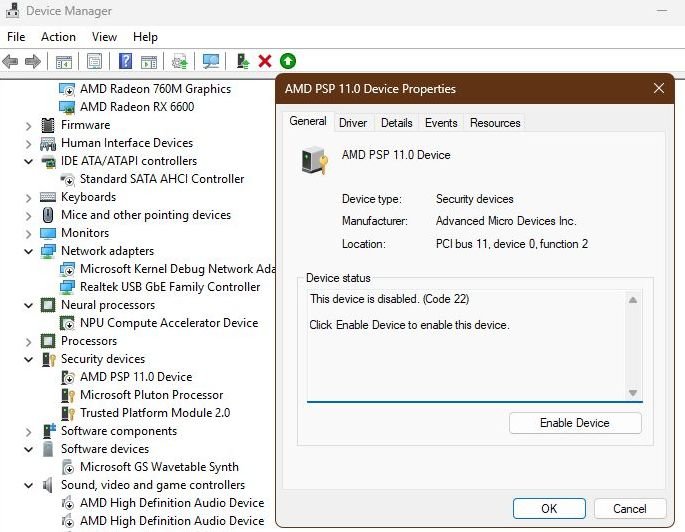Click Scan for hardware changes monitor icon
Screen dimensions: 685x532
[x=211, y=62]
